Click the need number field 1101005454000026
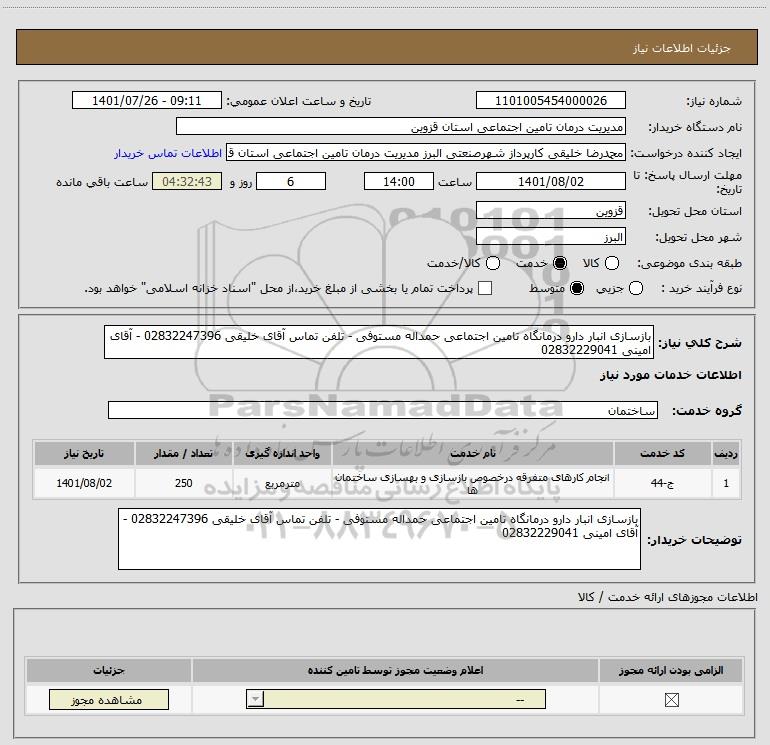770x745 pixels. [550, 101]
